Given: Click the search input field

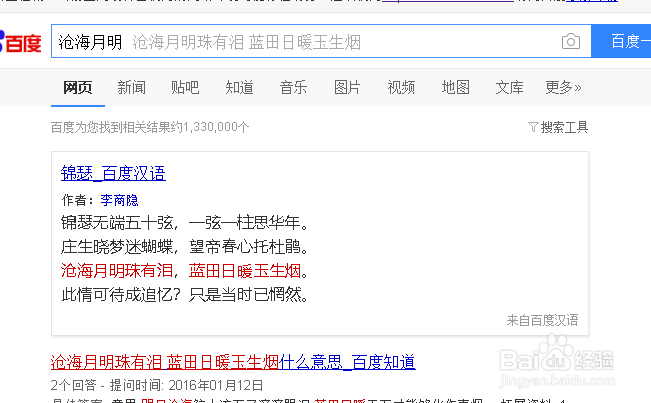Looking at the screenshot, I should 321,41.
